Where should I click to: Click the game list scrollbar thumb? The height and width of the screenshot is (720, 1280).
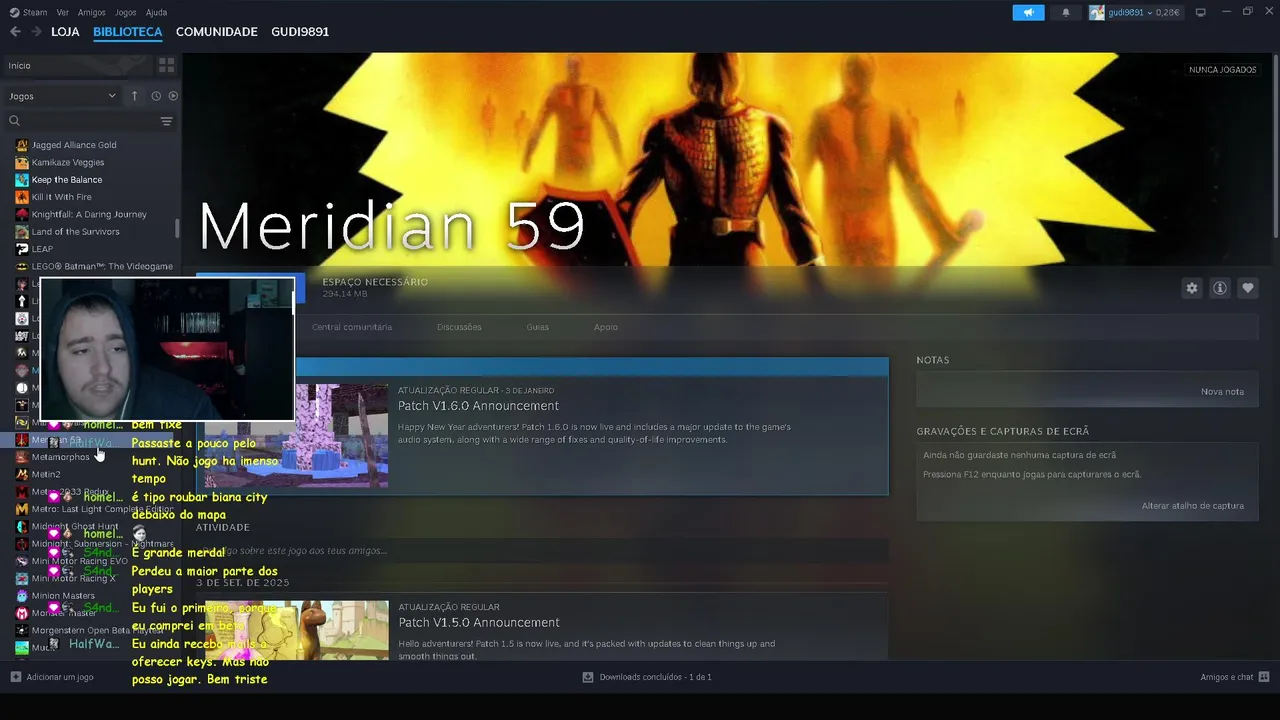click(177, 228)
